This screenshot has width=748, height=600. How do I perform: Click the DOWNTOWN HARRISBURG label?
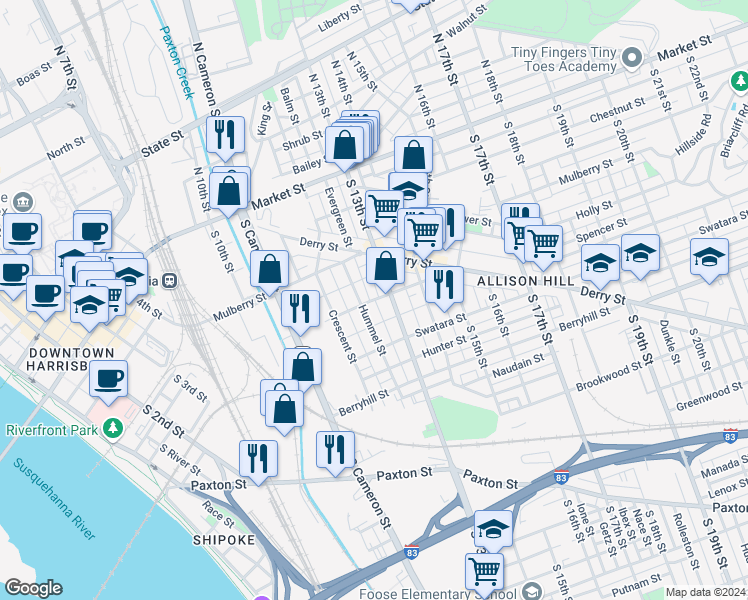point(72,359)
